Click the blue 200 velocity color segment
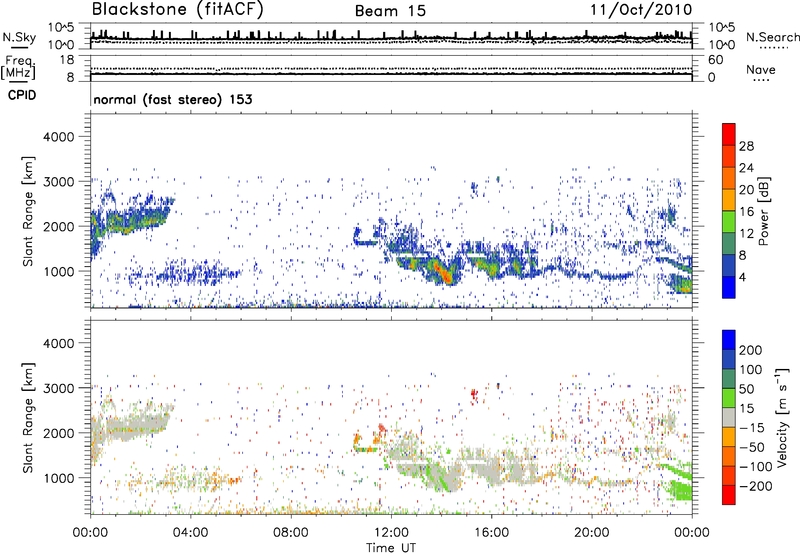The height and width of the screenshot is (554, 800). click(x=729, y=340)
